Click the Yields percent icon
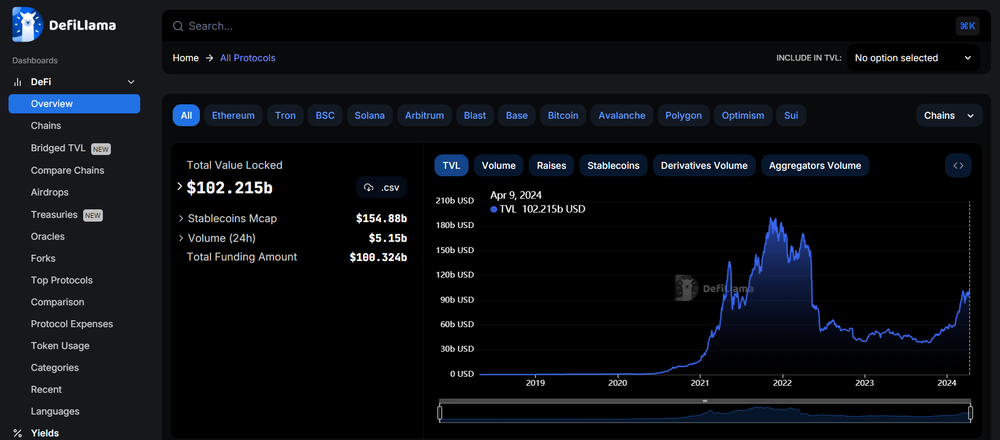This screenshot has height=440, width=1000. click(x=18, y=433)
